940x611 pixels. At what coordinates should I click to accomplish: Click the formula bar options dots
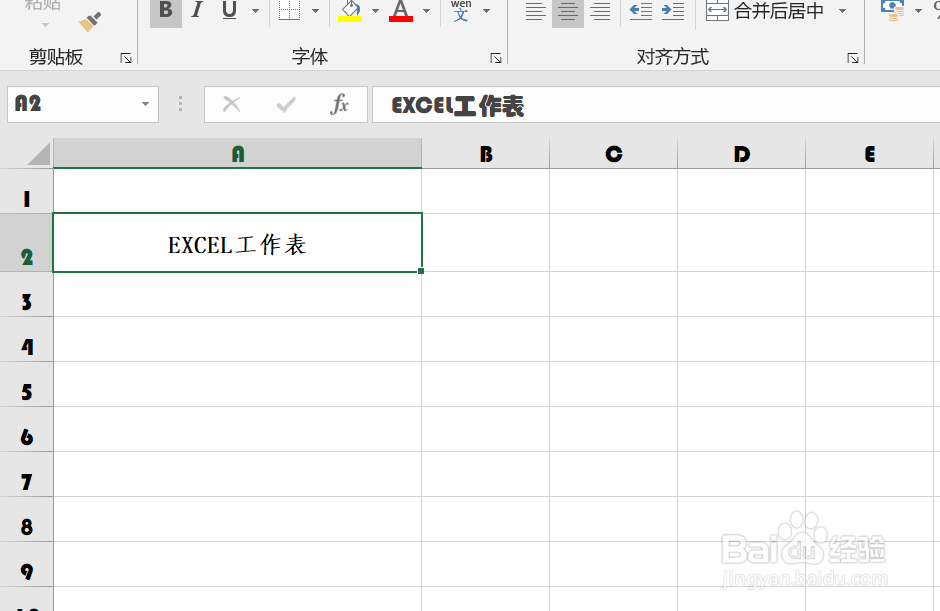coord(180,104)
